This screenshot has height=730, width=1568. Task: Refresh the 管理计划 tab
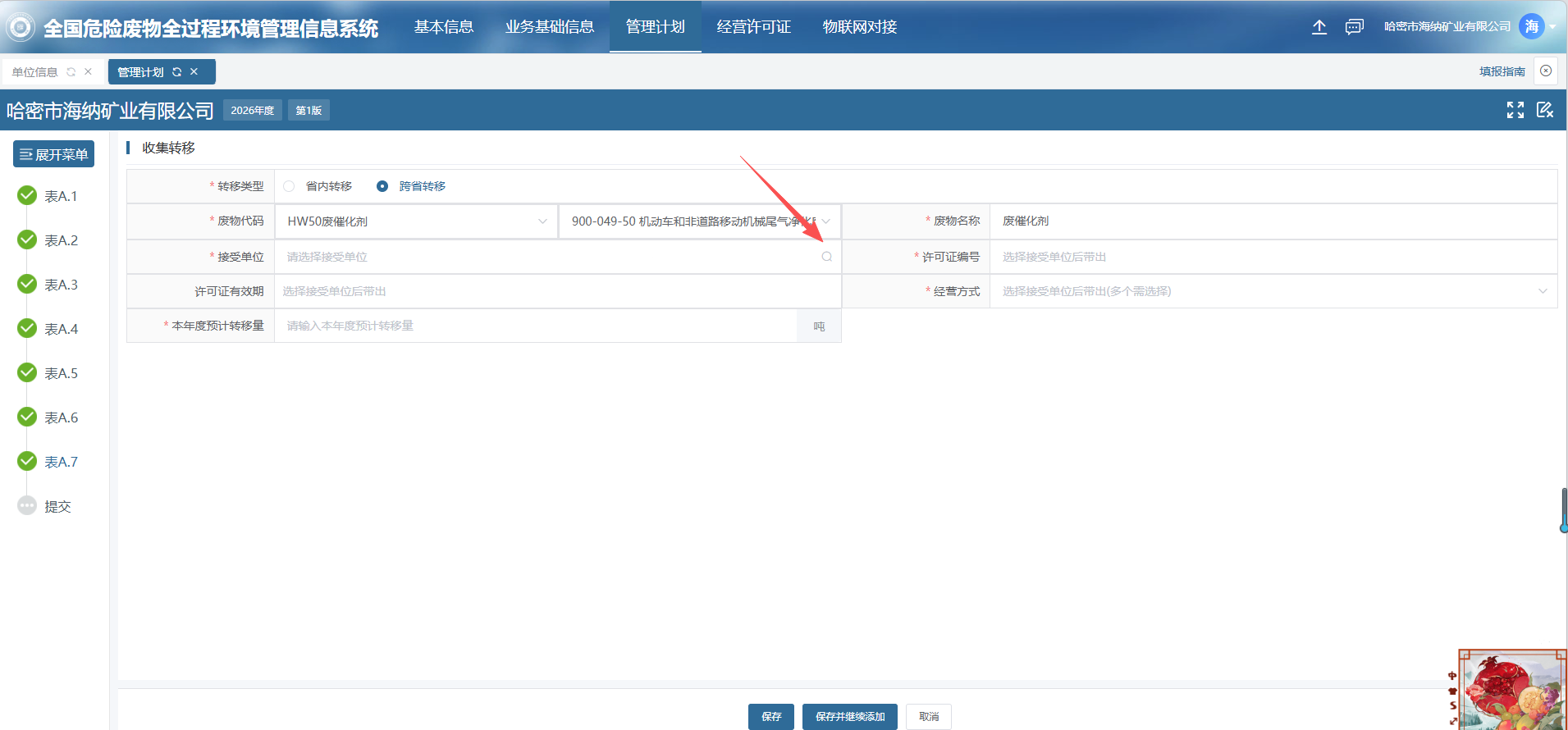pos(176,72)
